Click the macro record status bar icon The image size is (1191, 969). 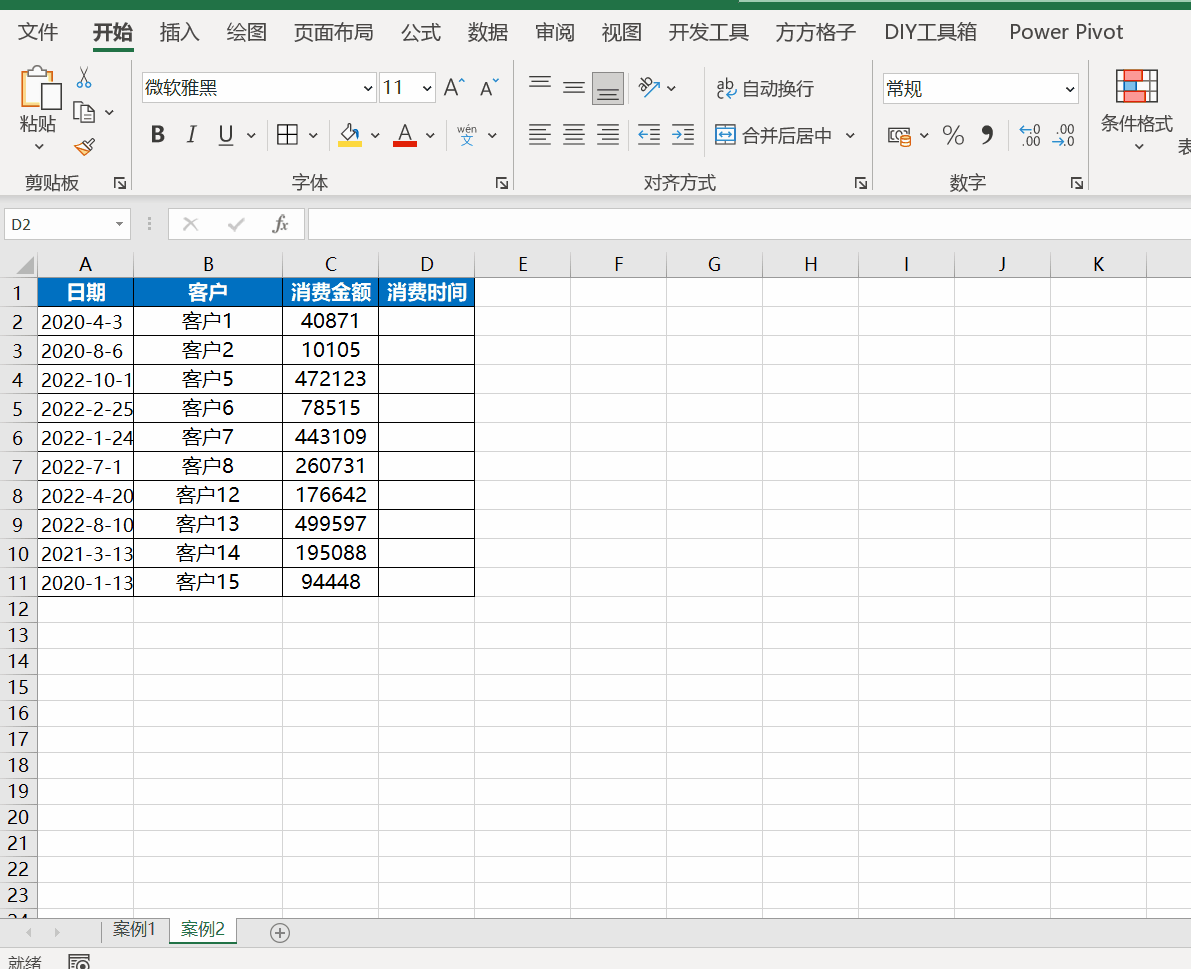[79, 961]
